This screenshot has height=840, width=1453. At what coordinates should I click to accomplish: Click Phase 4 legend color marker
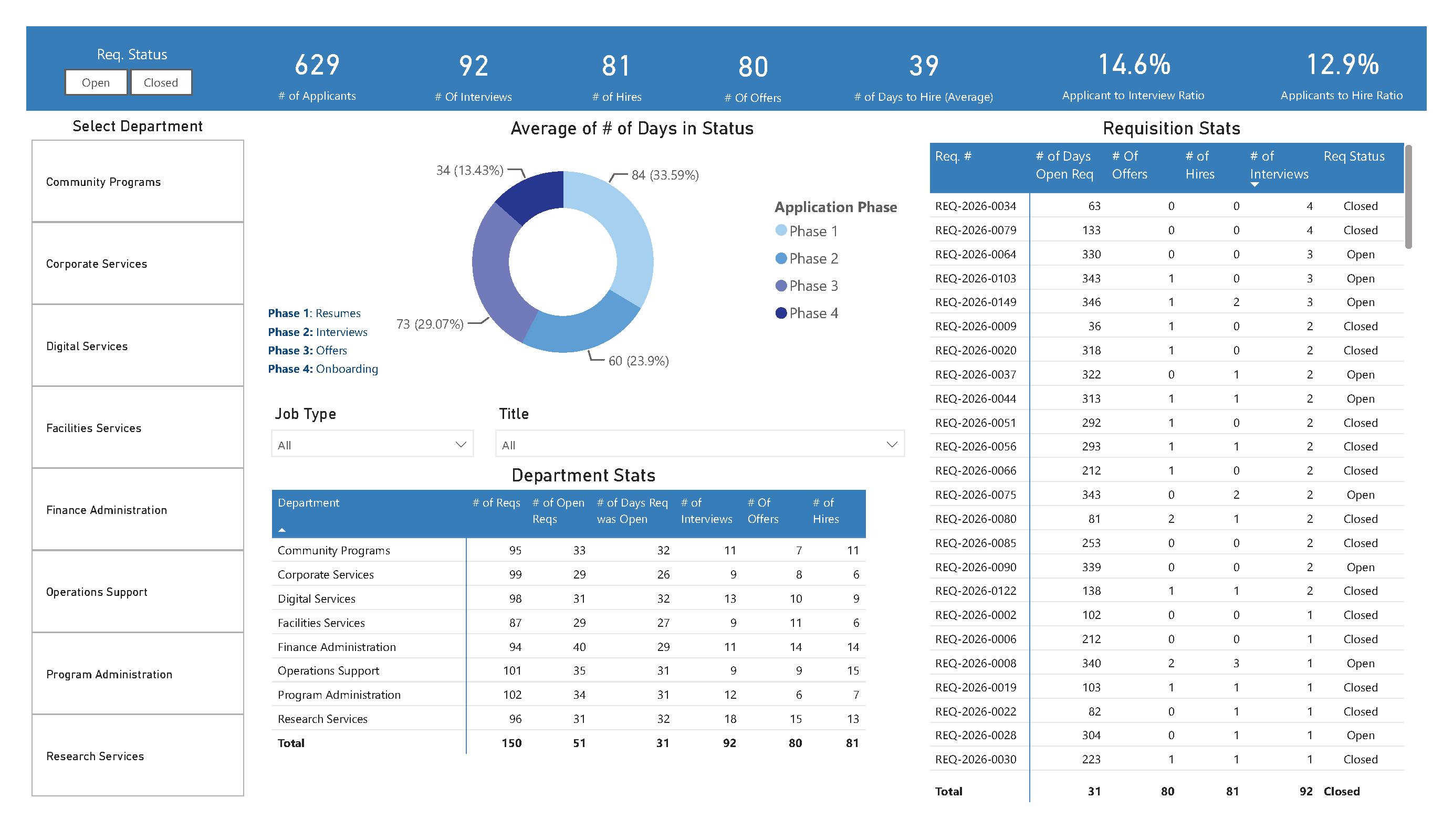781,313
